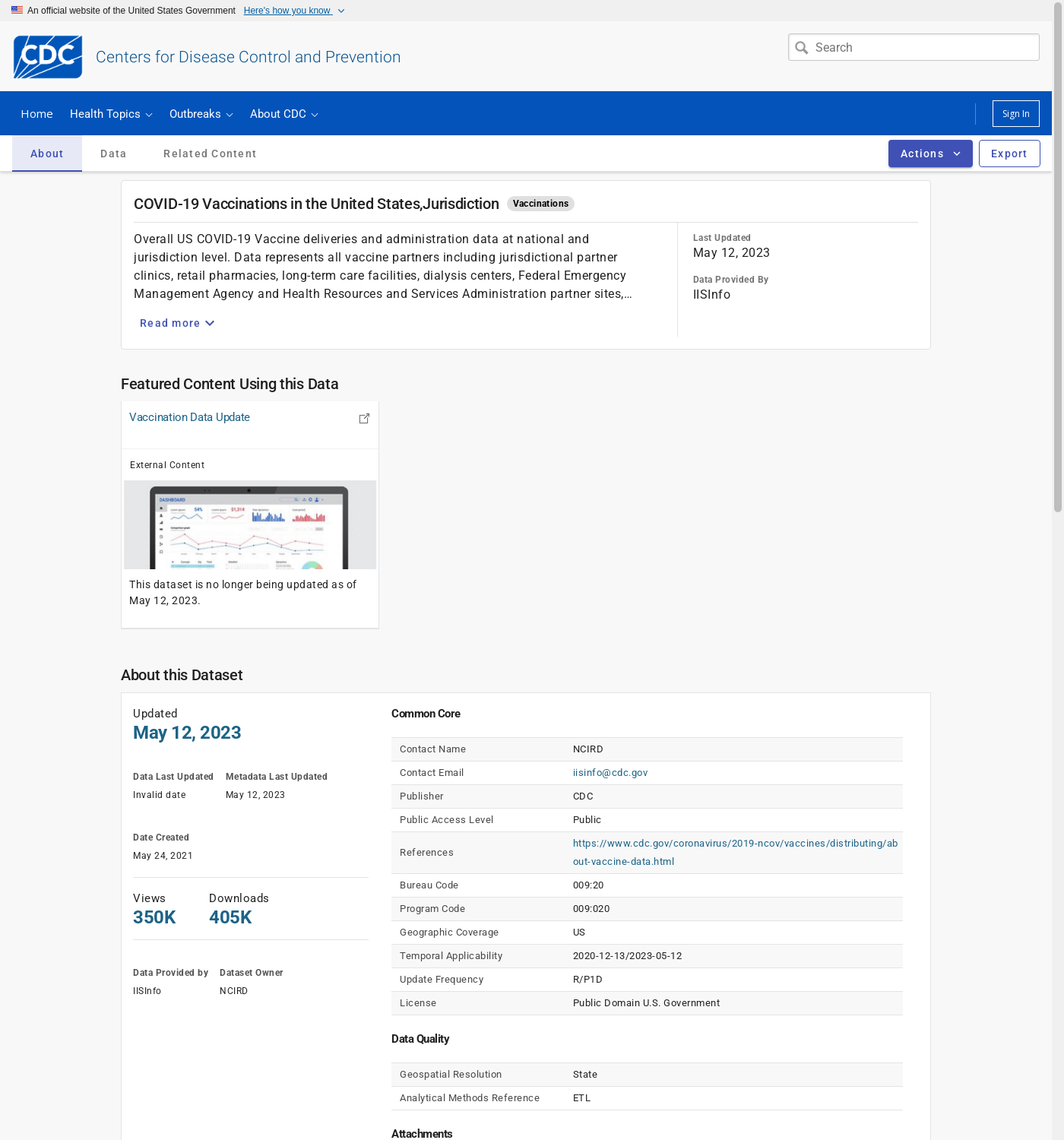
Task: Go to Home in navigation bar
Action: [36, 114]
